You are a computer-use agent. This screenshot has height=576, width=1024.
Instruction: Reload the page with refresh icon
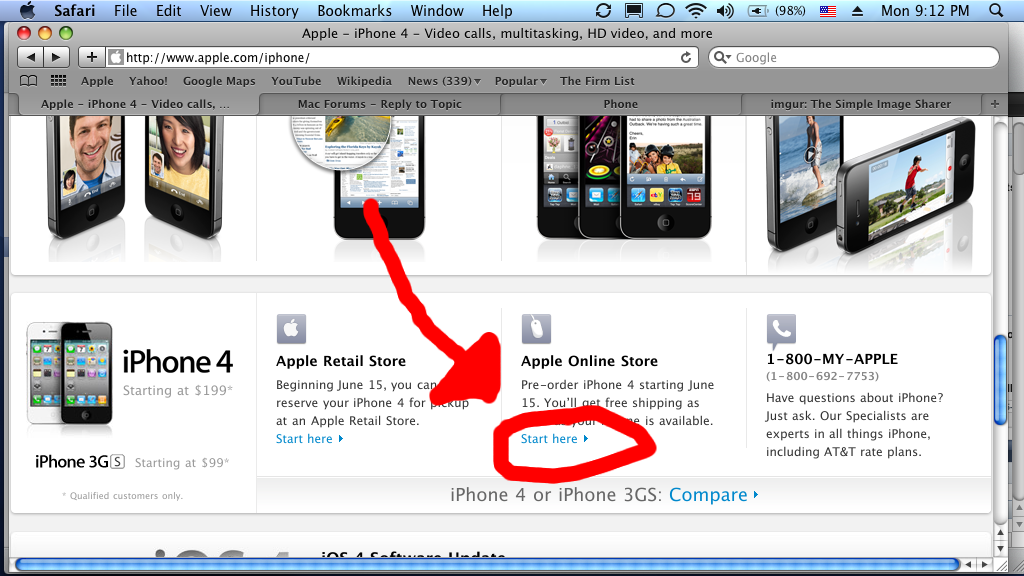tap(686, 57)
